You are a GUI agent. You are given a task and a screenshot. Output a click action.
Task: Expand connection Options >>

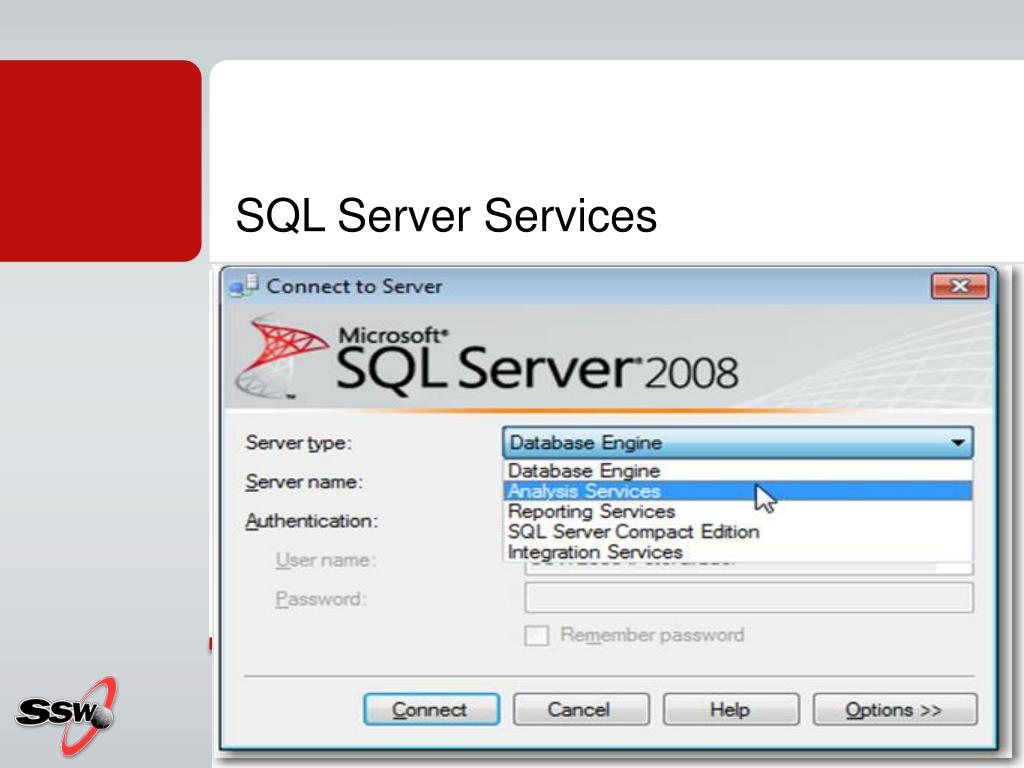pyautogui.click(x=895, y=709)
